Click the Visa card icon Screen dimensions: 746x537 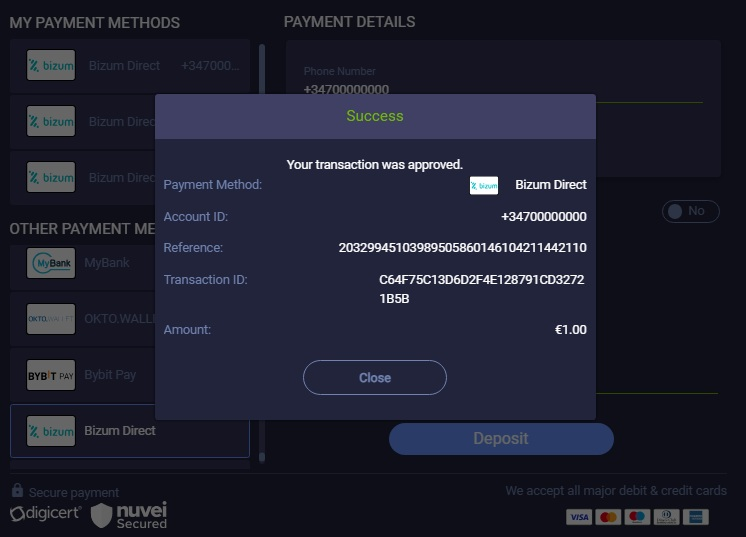579,517
